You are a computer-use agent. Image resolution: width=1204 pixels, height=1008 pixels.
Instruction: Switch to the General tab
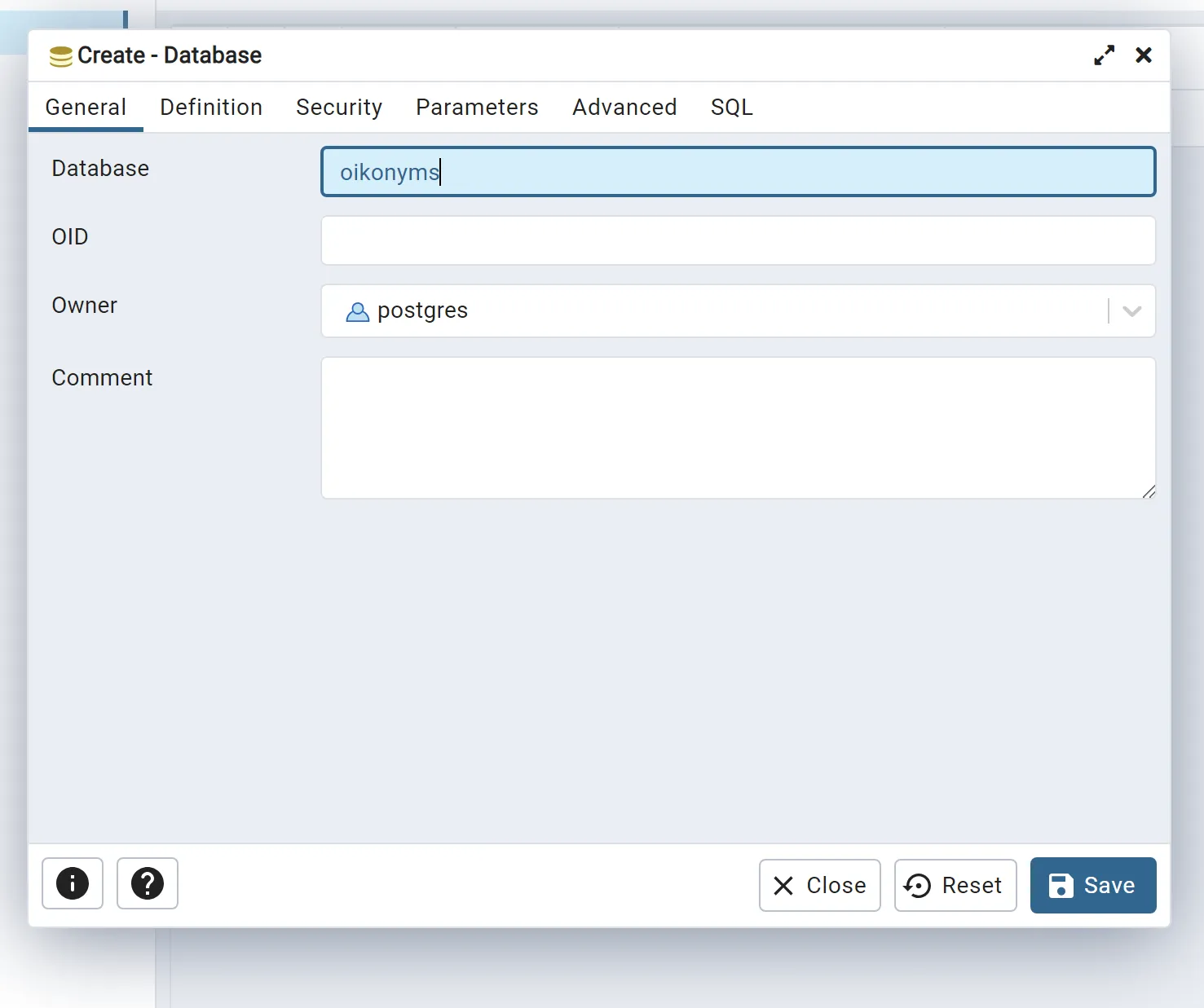pyautogui.click(x=86, y=108)
